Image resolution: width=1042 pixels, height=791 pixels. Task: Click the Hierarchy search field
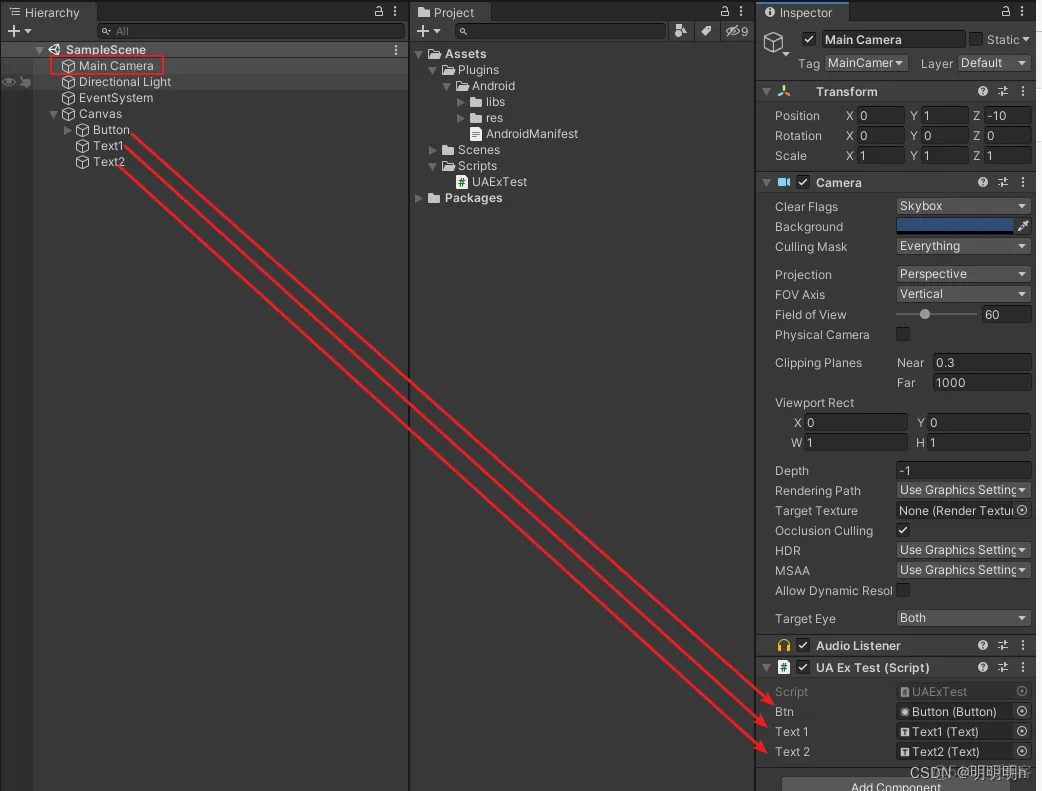pos(251,31)
